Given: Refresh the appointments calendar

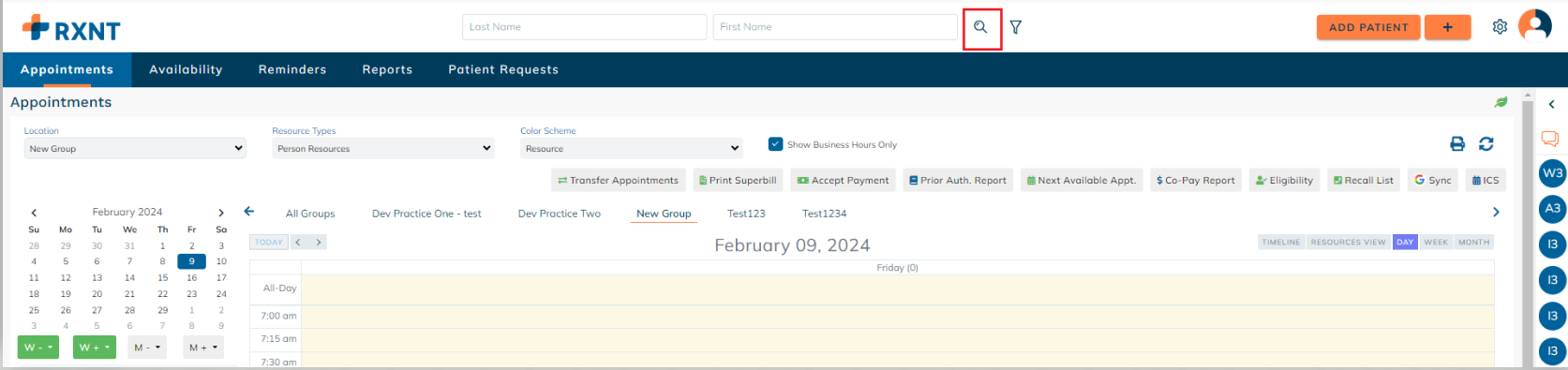Looking at the screenshot, I should coord(1486,144).
